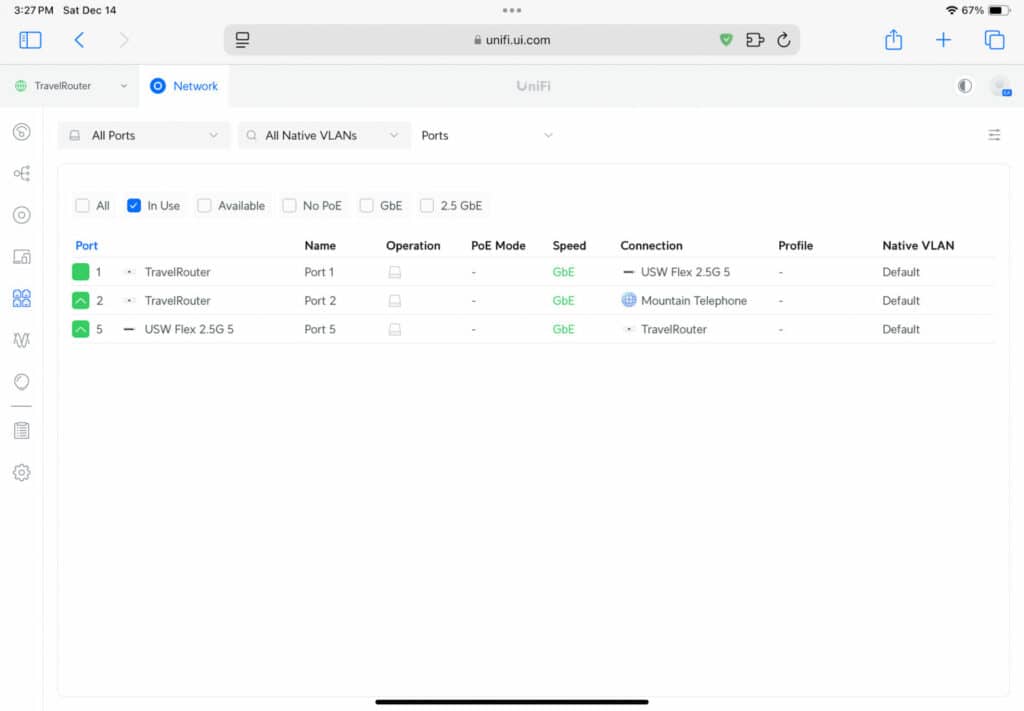Toggle the Safari sidebar icon
This screenshot has height=711, width=1024.
click(30, 40)
